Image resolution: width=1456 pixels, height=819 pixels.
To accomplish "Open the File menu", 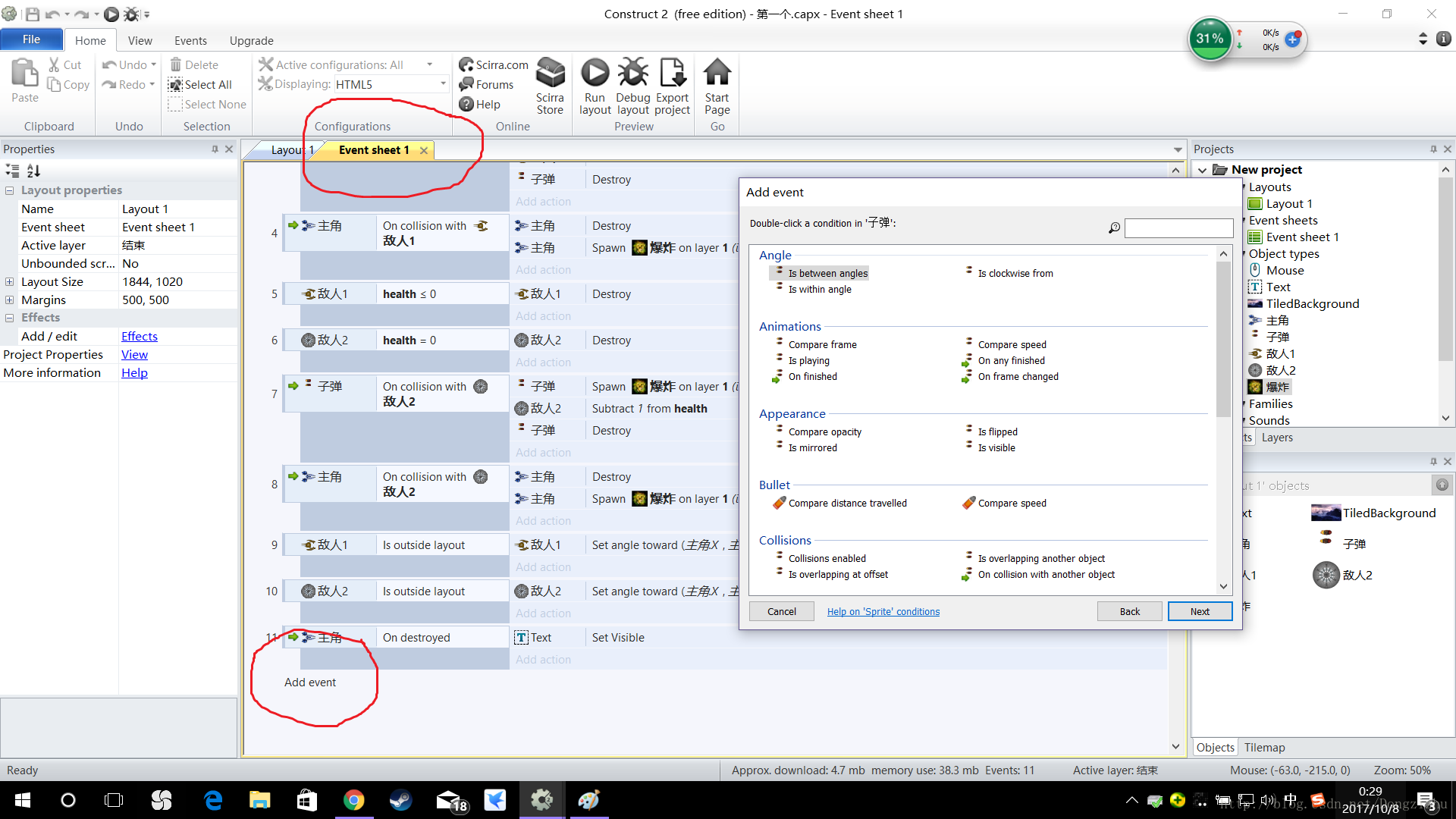I will click(x=31, y=39).
